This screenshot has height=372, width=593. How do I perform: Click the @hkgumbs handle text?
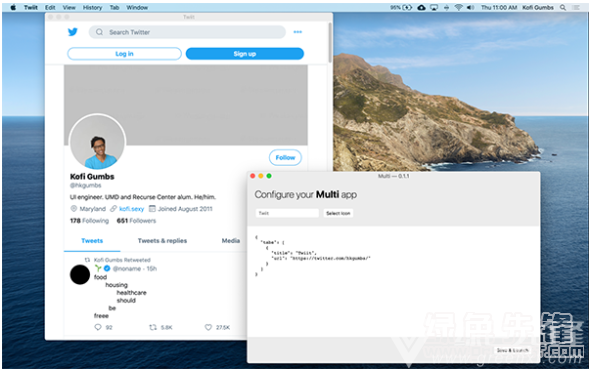(x=85, y=185)
